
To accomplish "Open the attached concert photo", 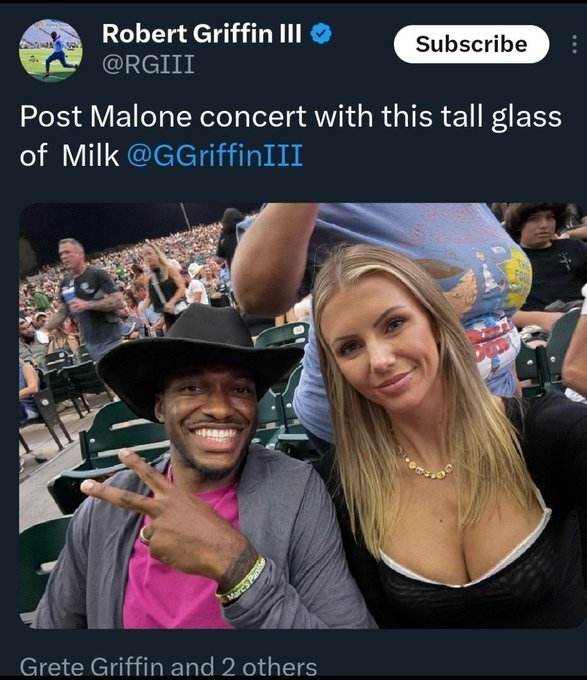I will (303, 415).
